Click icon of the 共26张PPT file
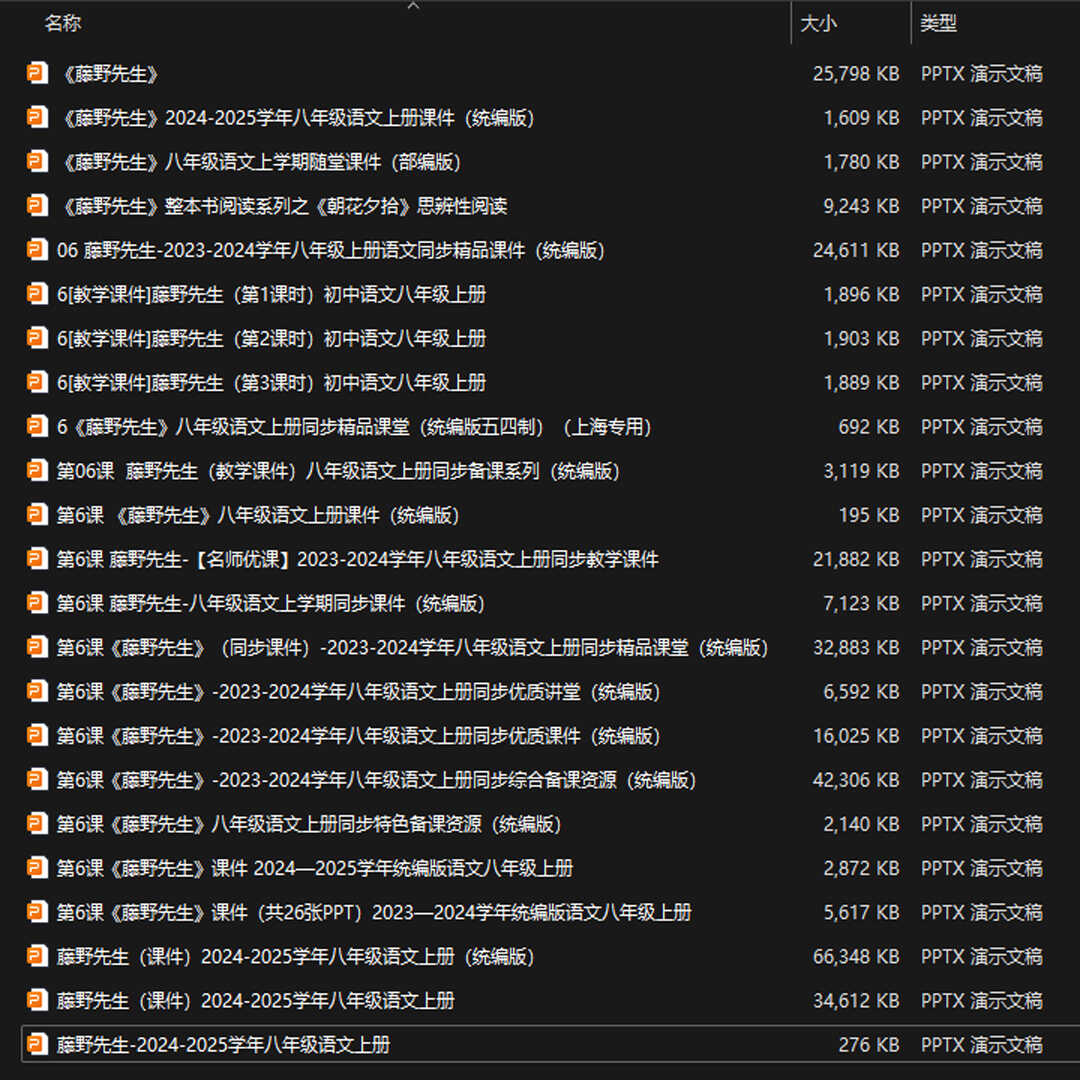Screen dimensions: 1080x1080 [37, 911]
